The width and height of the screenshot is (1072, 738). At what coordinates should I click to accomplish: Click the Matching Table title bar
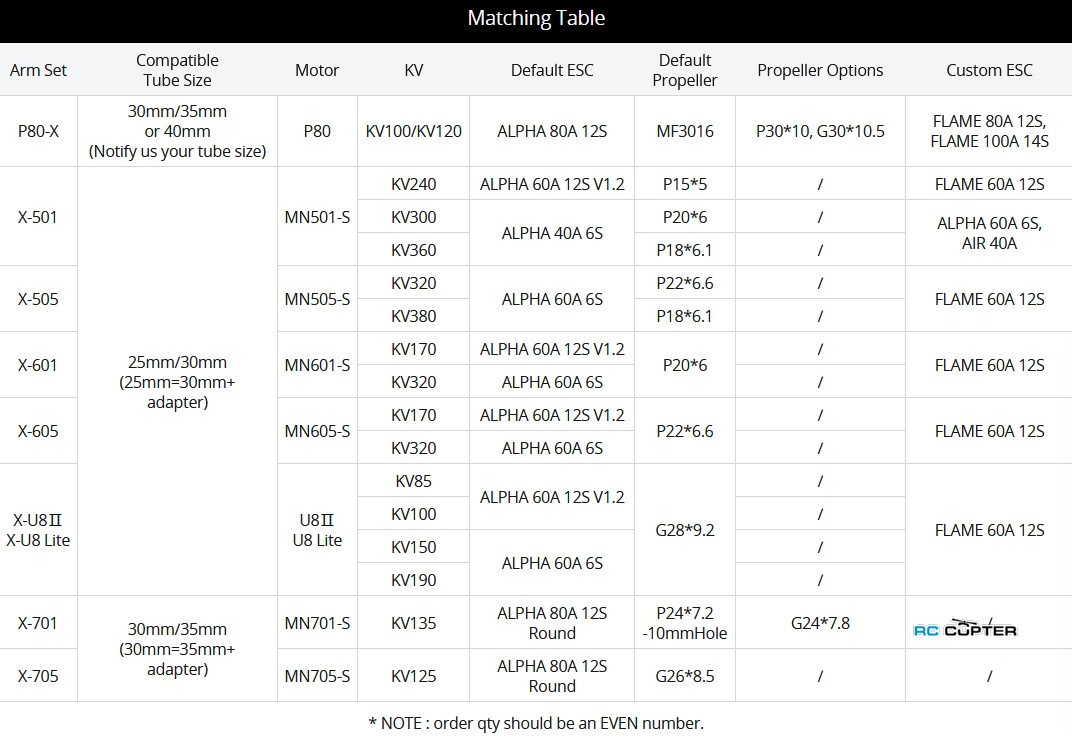click(x=536, y=19)
